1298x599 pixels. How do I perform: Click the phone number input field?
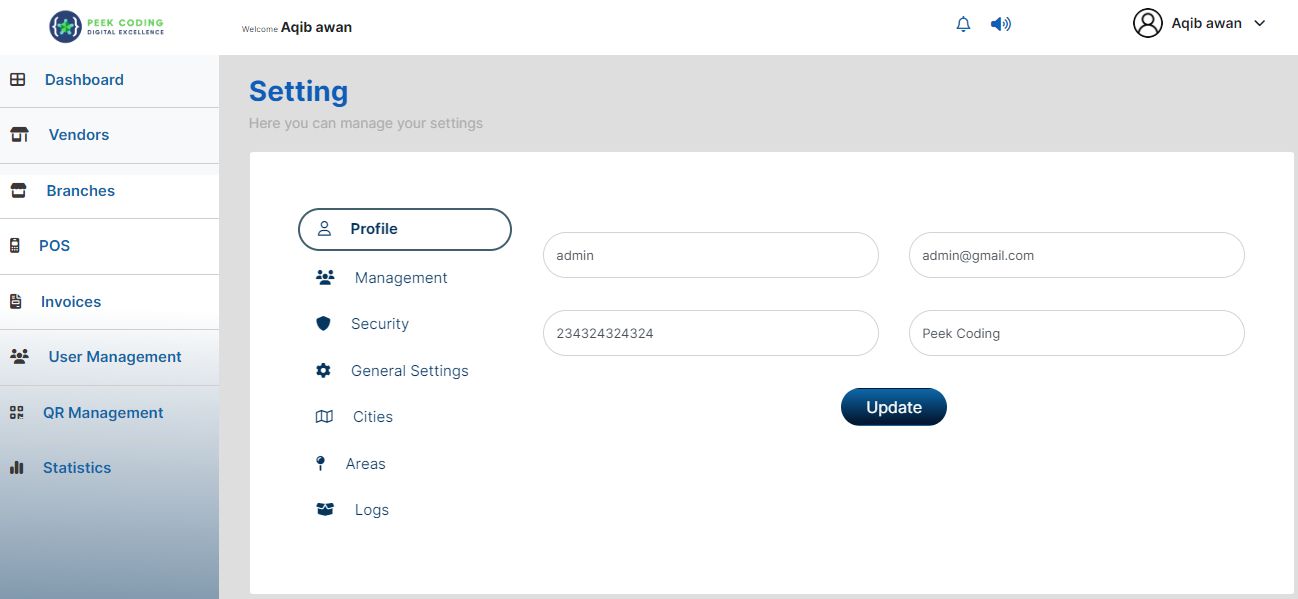(710, 334)
